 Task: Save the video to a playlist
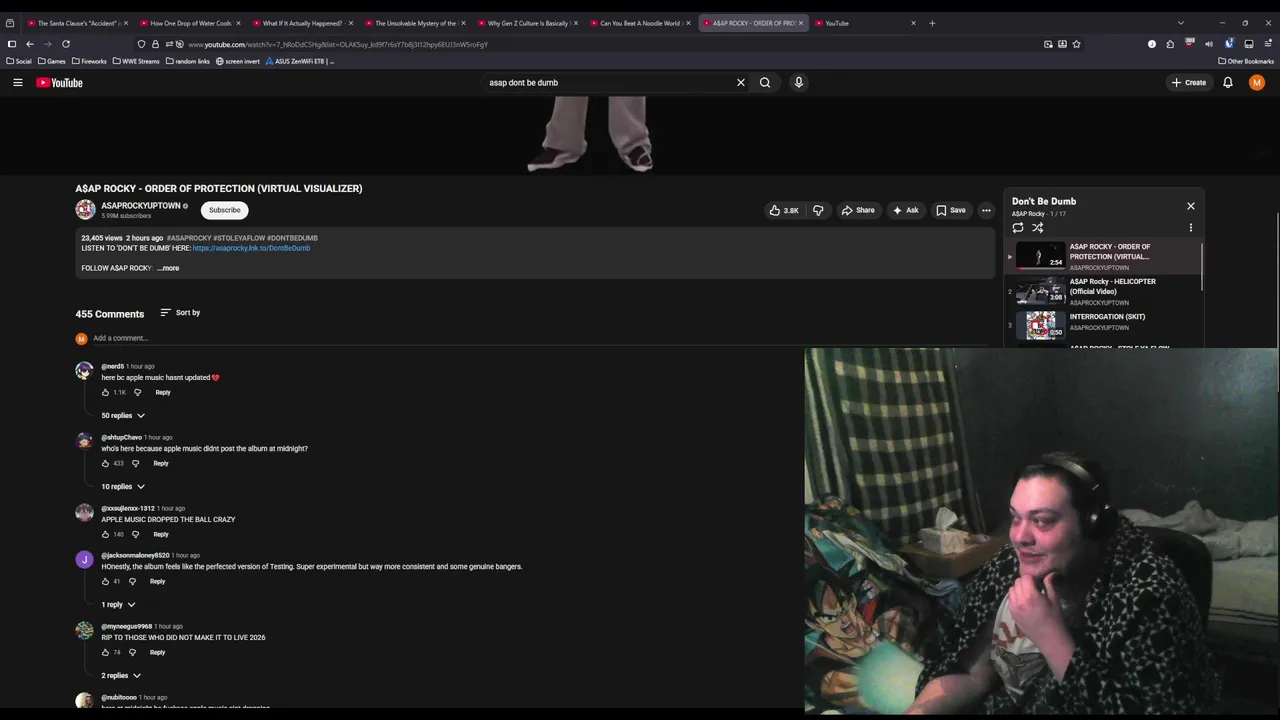(951, 210)
